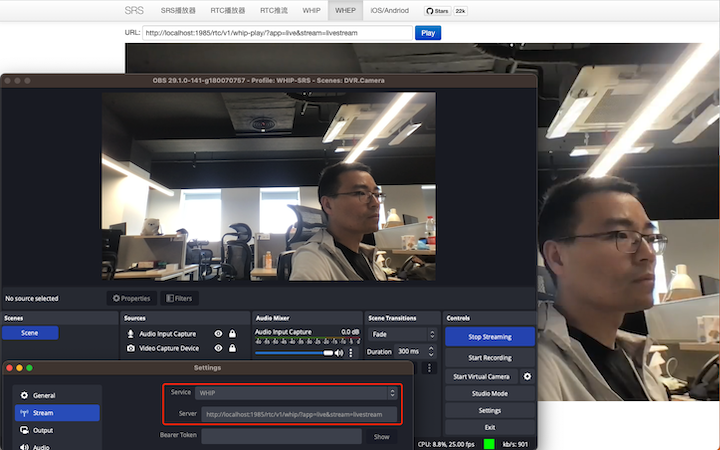
Task: Toggle lock on Video Capture Device source
Action: click(x=232, y=349)
